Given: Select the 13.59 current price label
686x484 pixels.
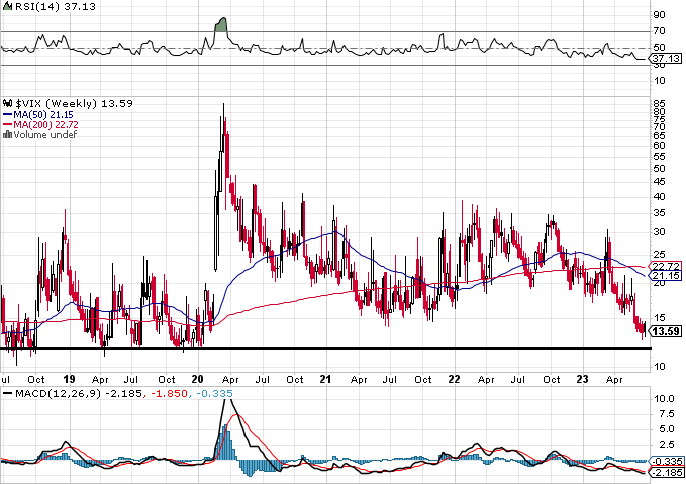Looking at the screenshot, I should coord(665,331).
